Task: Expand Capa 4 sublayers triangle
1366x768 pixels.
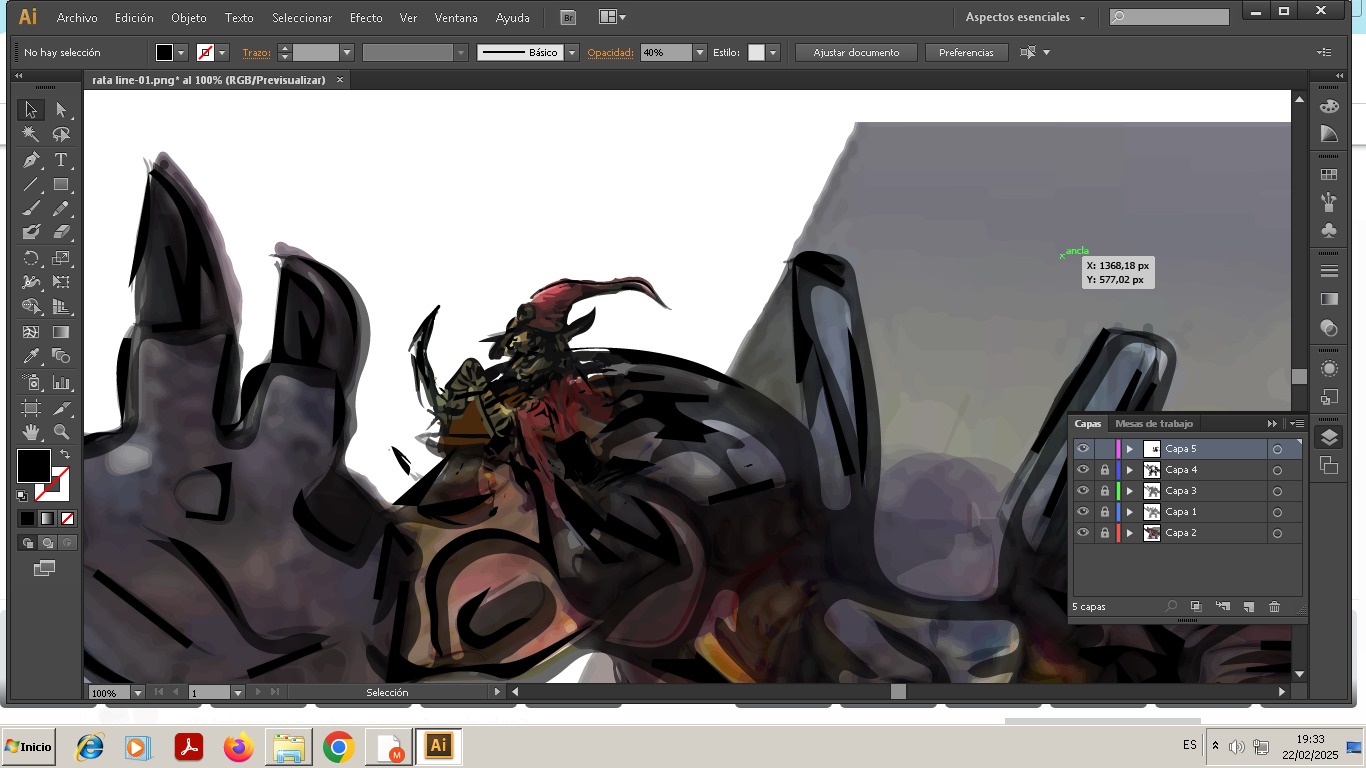Action: click(1130, 470)
